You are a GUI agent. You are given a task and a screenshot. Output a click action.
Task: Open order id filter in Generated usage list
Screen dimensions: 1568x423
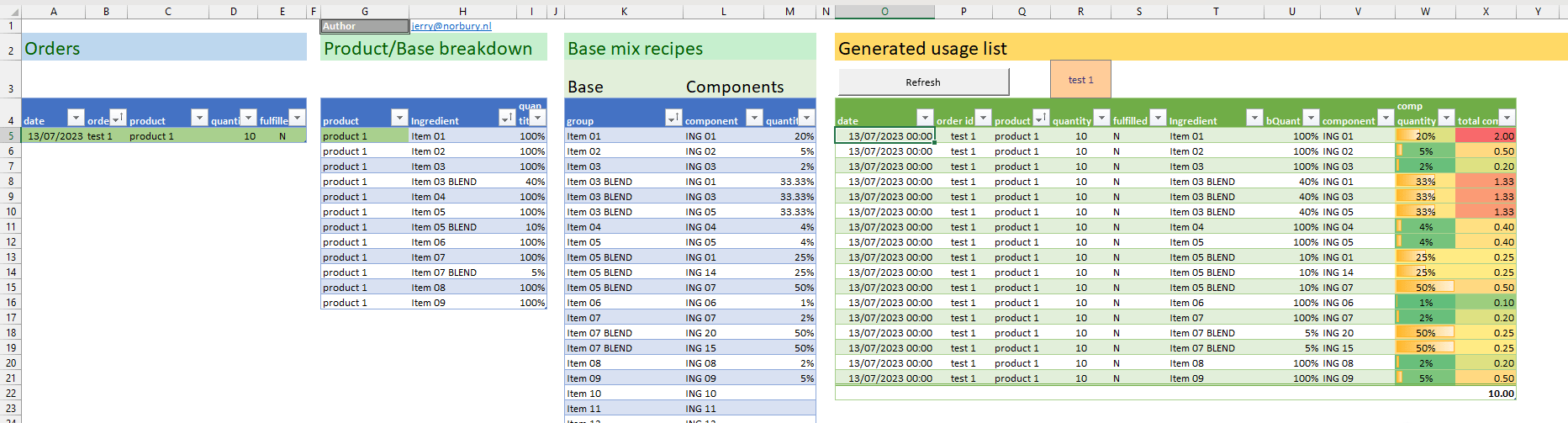pos(983,118)
